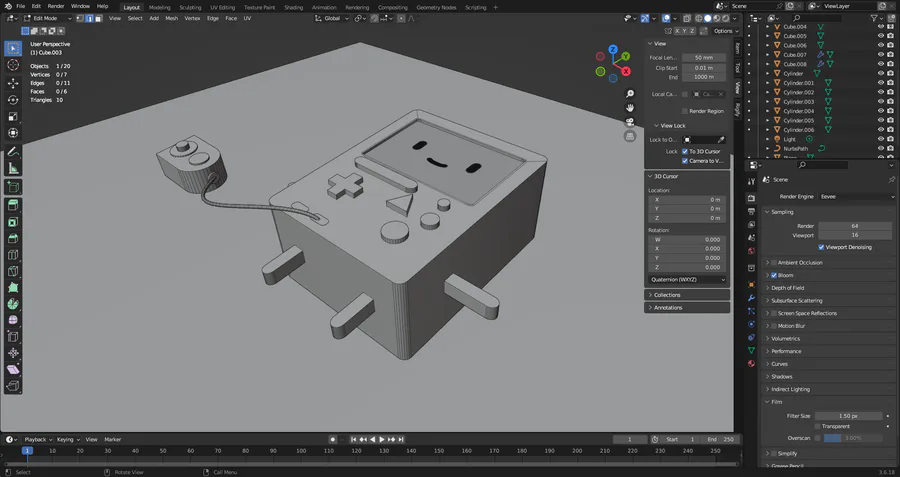The height and width of the screenshot is (477, 900).
Task: Expand the Volumetrics panel
Action: pyautogui.click(x=829, y=339)
